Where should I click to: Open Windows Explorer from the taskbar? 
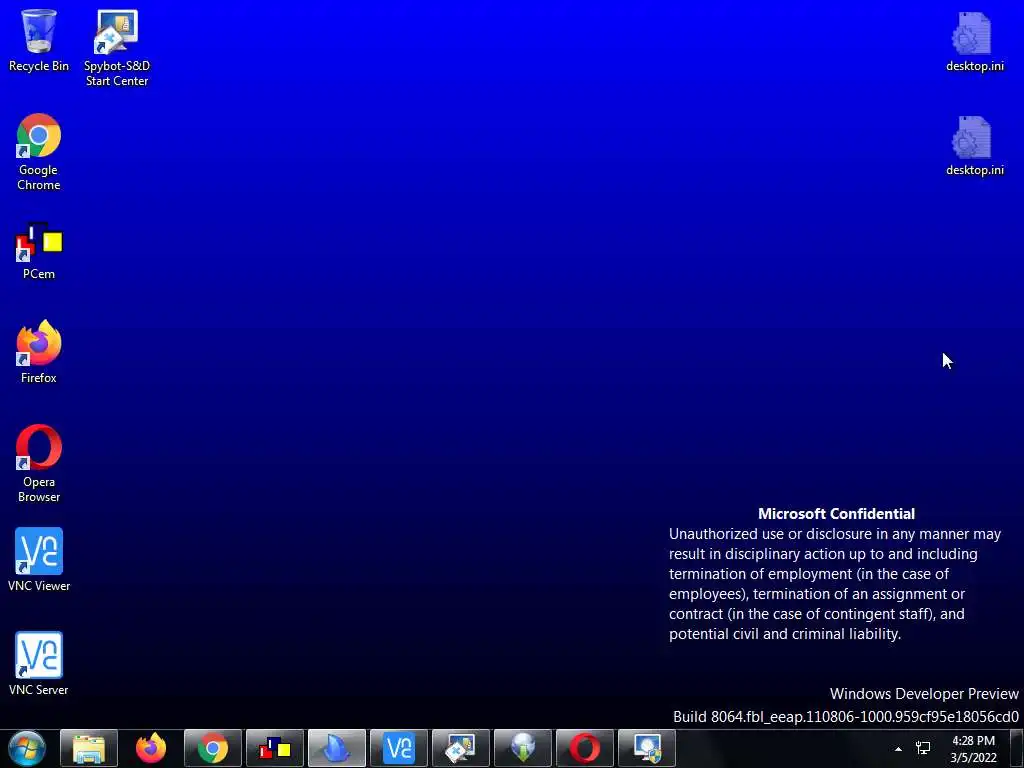pos(89,748)
